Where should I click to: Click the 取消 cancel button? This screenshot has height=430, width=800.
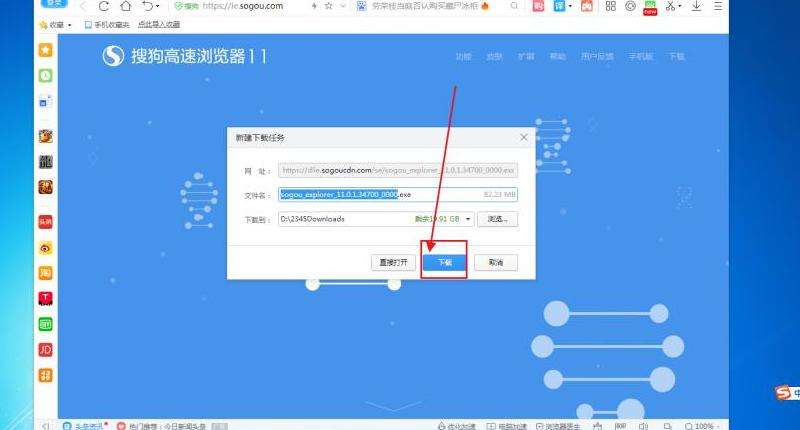(x=496, y=263)
